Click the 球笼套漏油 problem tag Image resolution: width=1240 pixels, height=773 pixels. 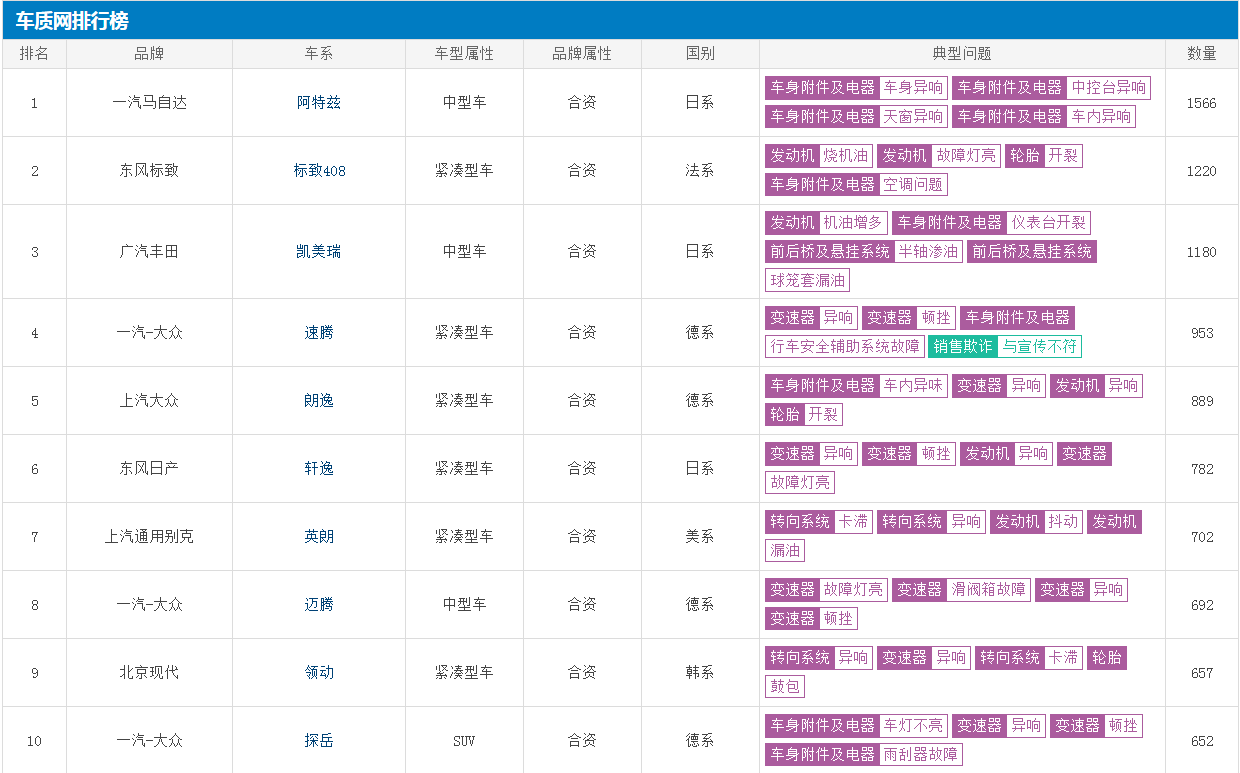click(x=807, y=280)
